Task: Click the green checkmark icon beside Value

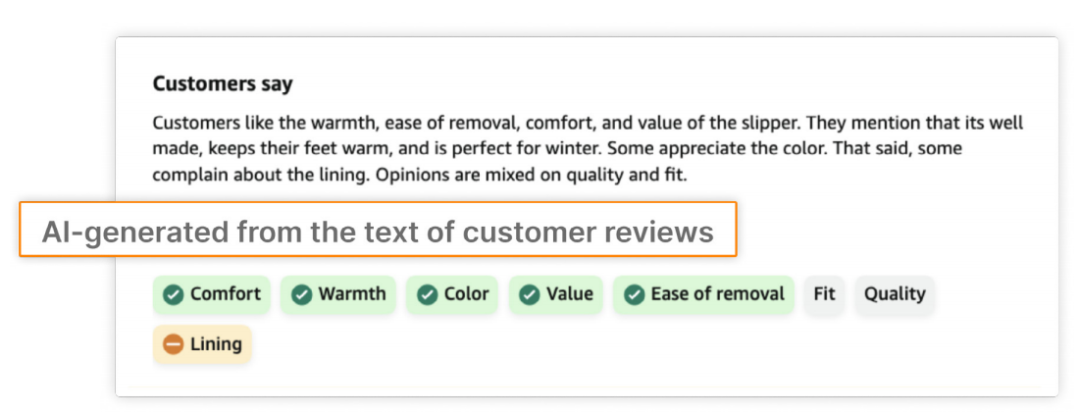Action: (x=529, y=295)
